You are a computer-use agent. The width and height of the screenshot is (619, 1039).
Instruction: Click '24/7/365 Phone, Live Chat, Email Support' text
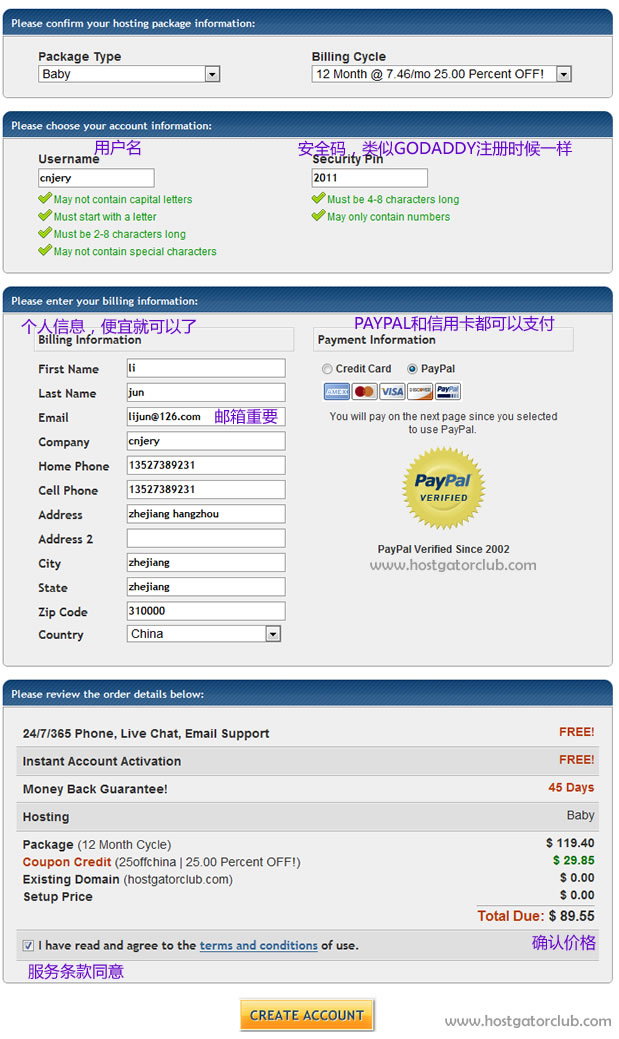(x=146, y=734)
